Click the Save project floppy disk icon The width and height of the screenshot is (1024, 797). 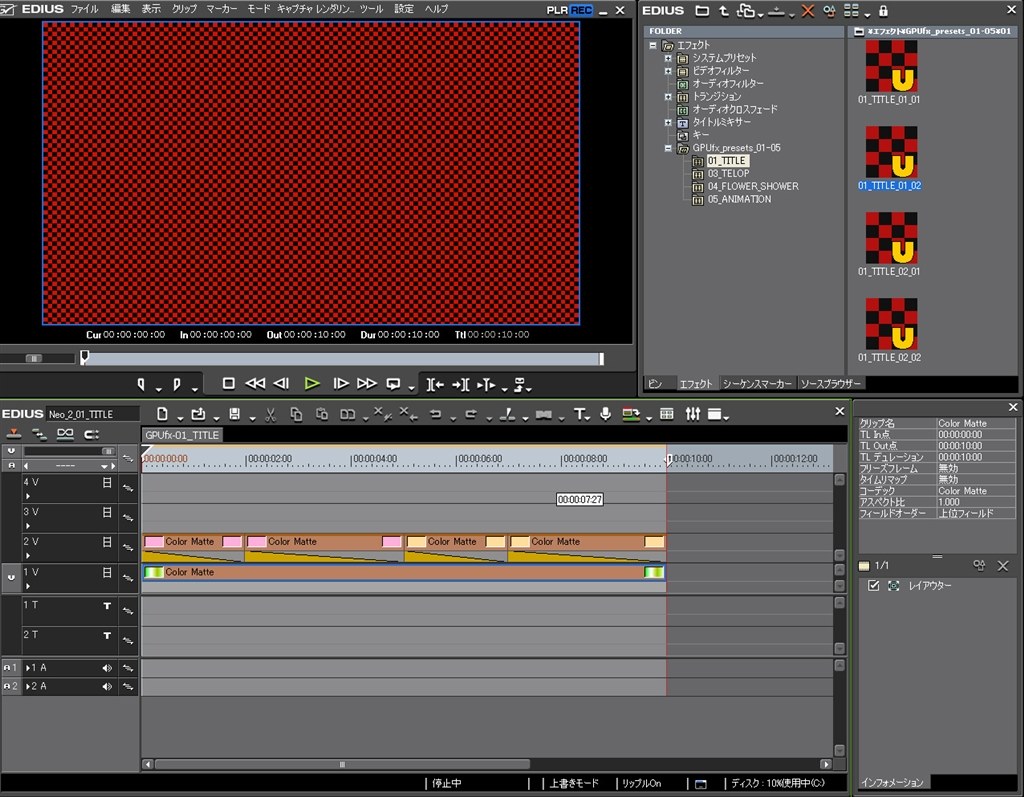234,414
